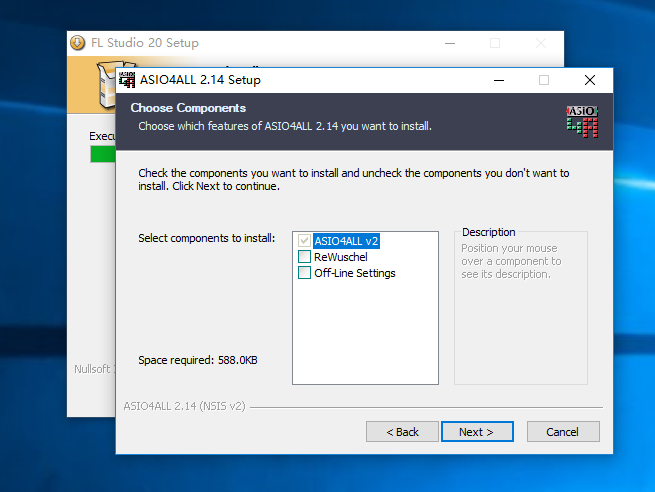Viewport: 655px width, 492px height.
Task: Cancel the ASIO4ALL setup
Action: click(x=563, y=431)
